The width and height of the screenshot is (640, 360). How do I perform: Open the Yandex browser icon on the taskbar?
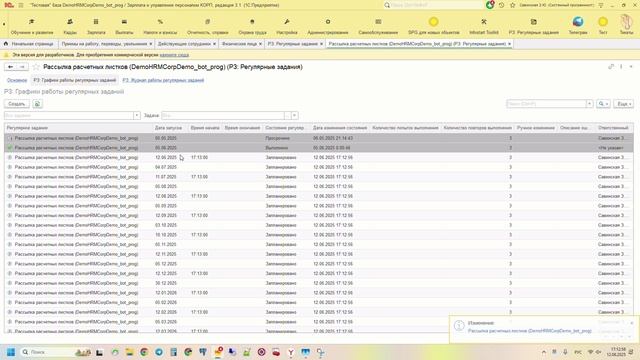(291, 352)
